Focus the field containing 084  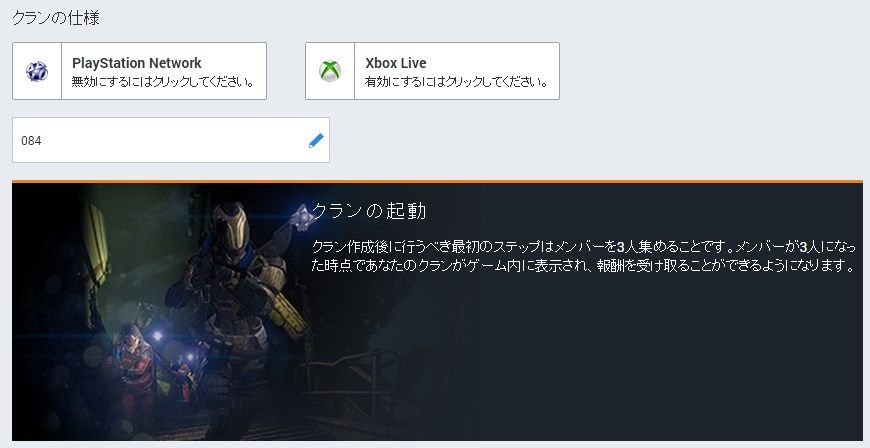pyautogui.click(x=171, y=140)
